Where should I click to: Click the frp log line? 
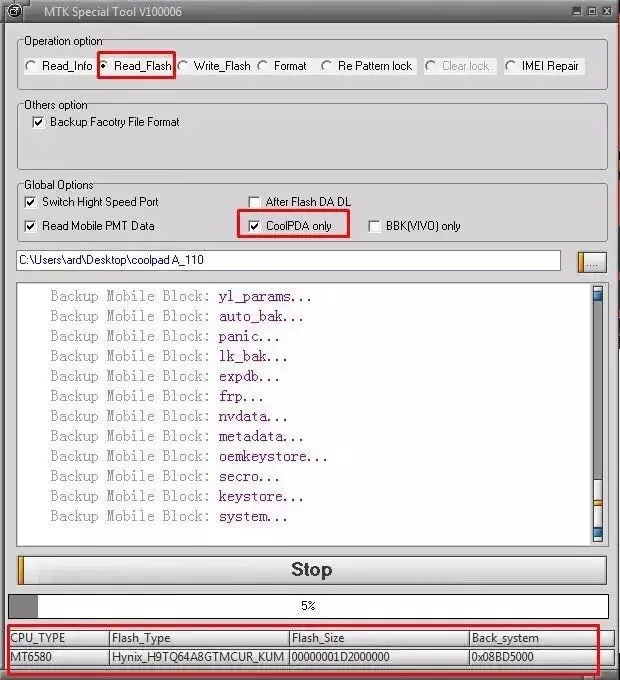point(157,396)
